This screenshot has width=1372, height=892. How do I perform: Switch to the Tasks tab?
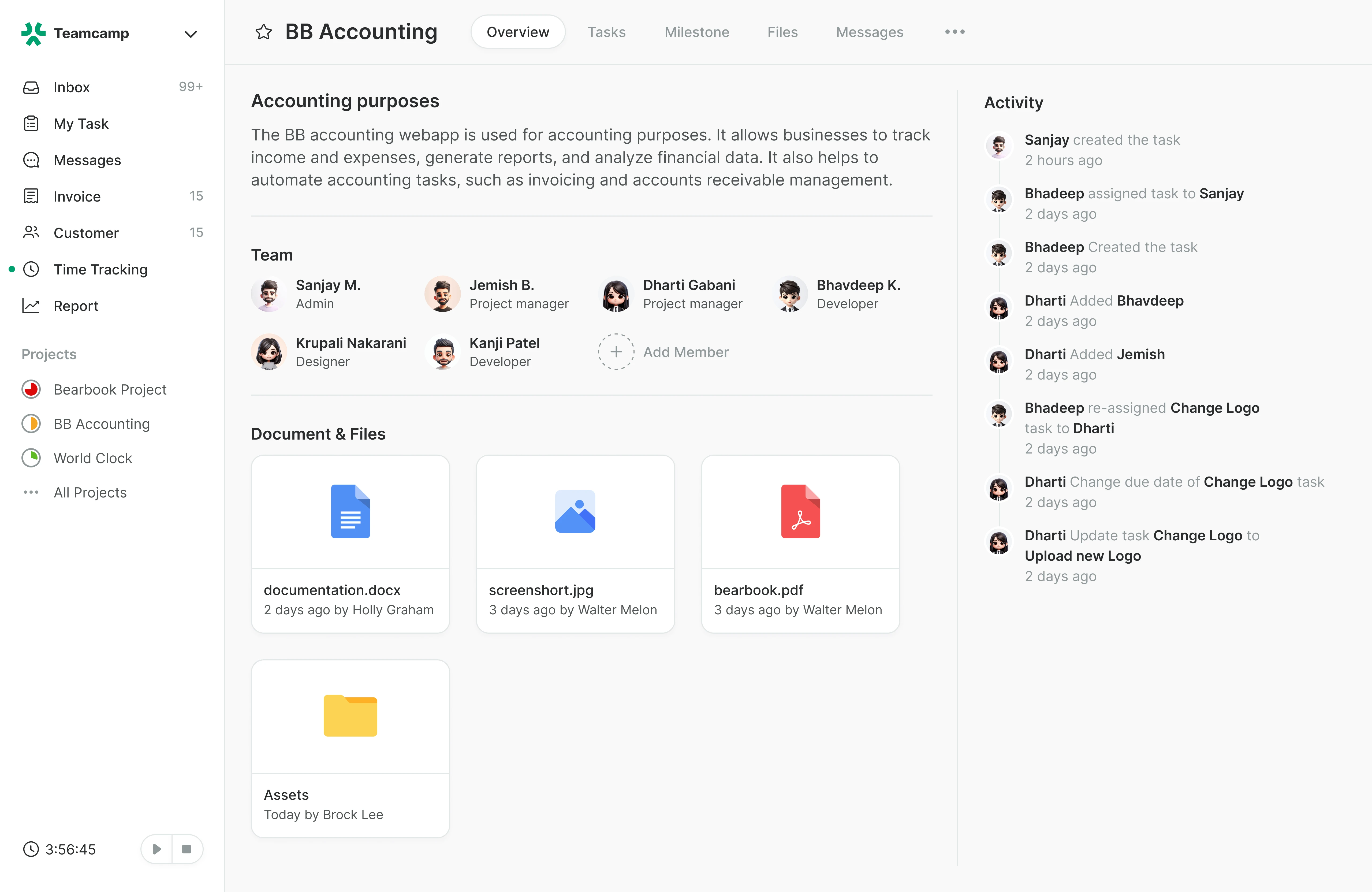(x=606, y=32)
